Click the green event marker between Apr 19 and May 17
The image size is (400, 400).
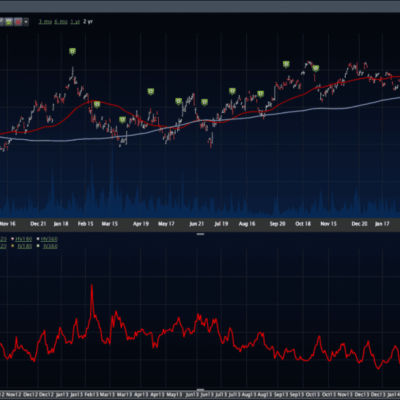(x=151, y=91)
